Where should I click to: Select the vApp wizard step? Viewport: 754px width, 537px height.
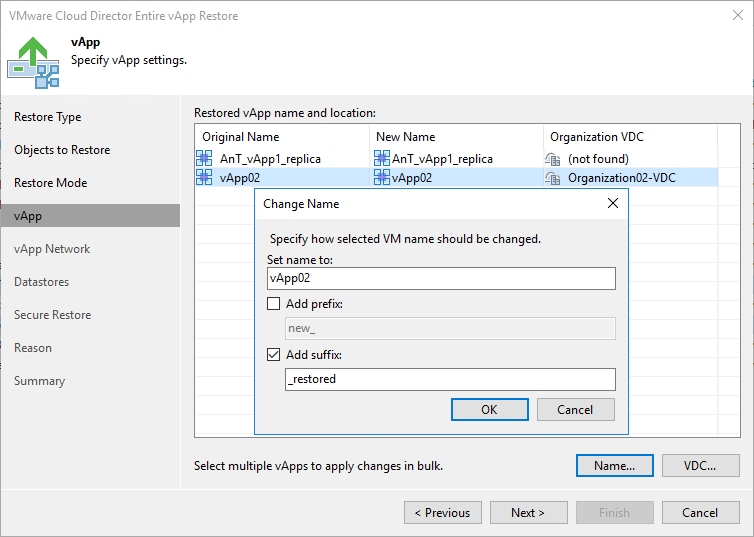[90, 215]
